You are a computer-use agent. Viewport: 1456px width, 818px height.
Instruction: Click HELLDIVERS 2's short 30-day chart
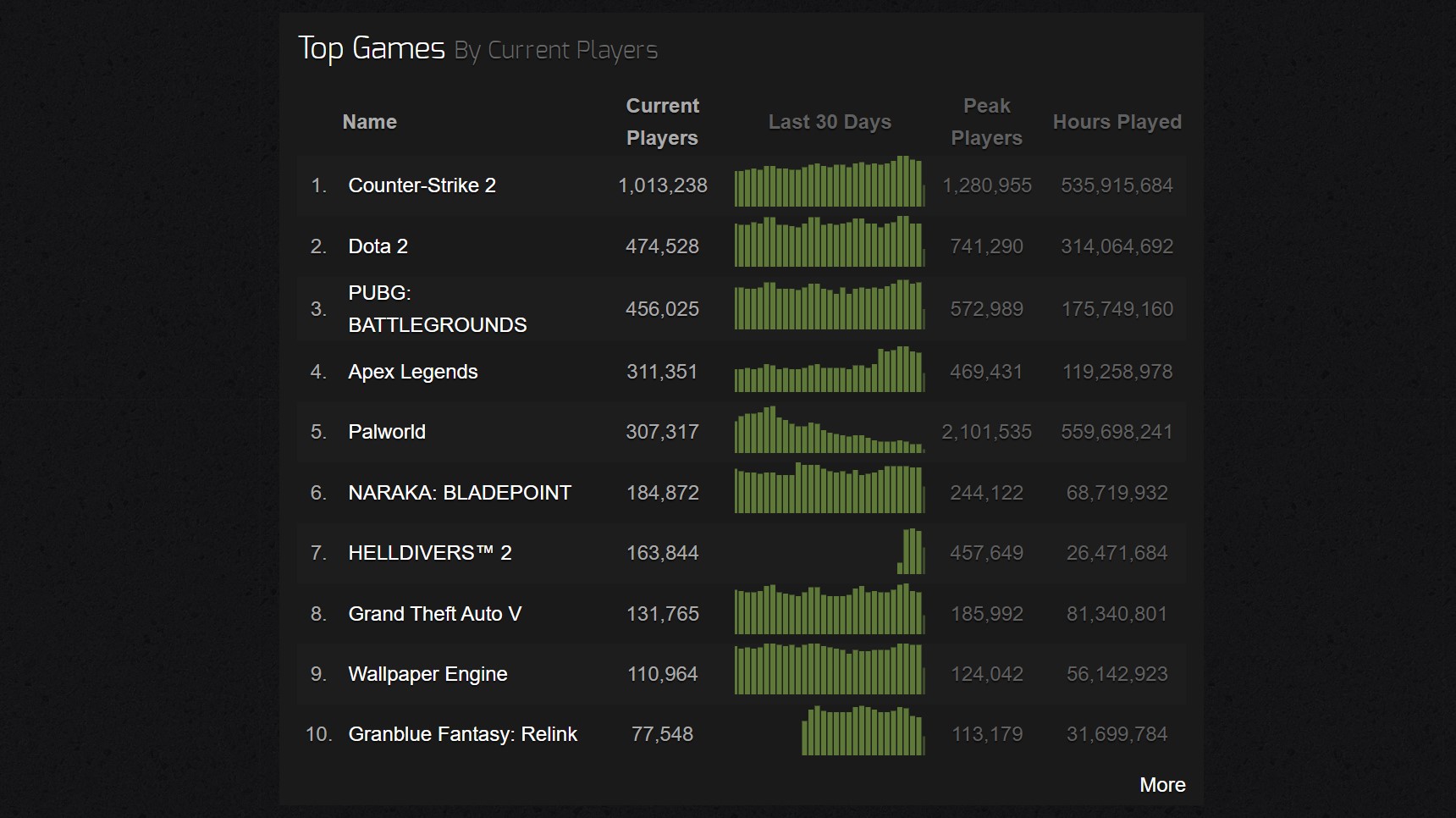(x=911, y=551)
